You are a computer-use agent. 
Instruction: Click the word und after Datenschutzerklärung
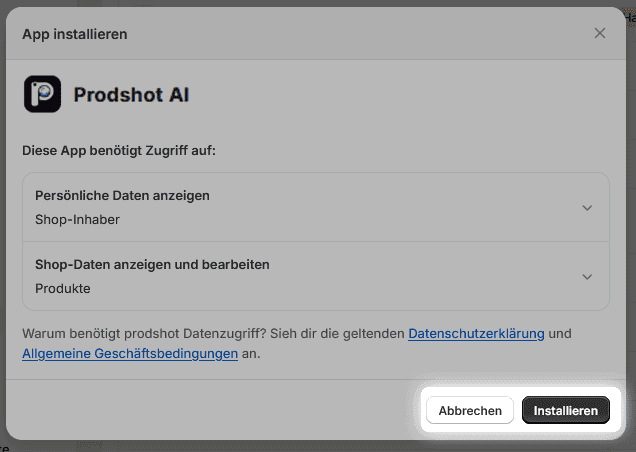560,333
